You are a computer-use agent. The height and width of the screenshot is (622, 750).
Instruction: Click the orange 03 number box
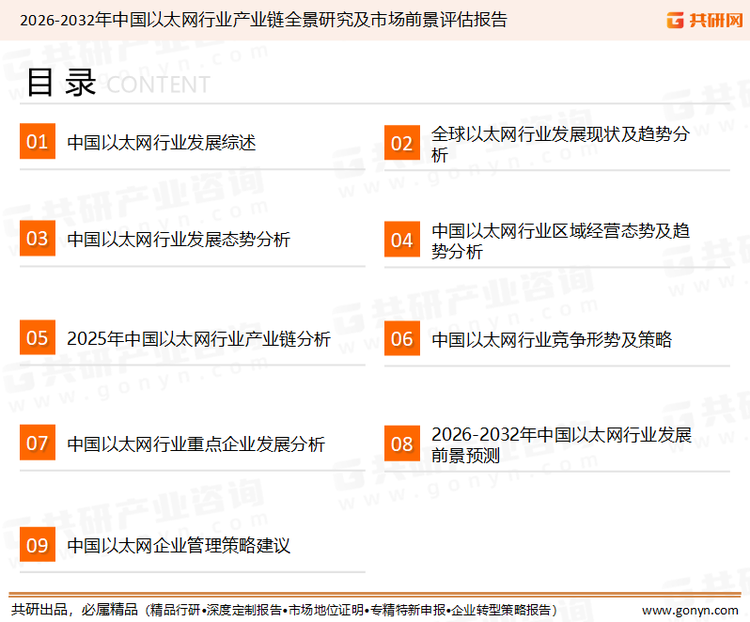[x=37, y=238]
